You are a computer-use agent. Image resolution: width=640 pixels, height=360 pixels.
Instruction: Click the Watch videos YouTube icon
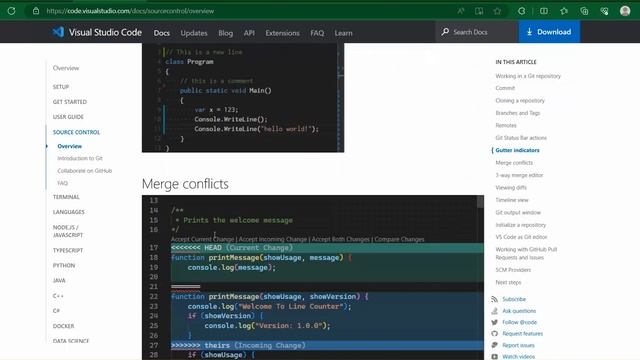pyautogui.click(x=495, y=357)
